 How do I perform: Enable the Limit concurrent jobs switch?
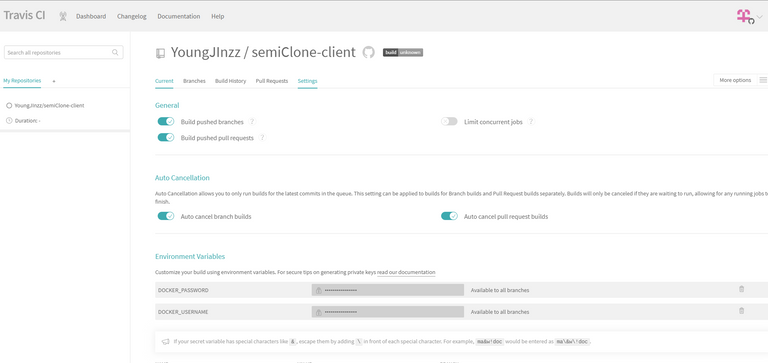(x=449, y=121)
